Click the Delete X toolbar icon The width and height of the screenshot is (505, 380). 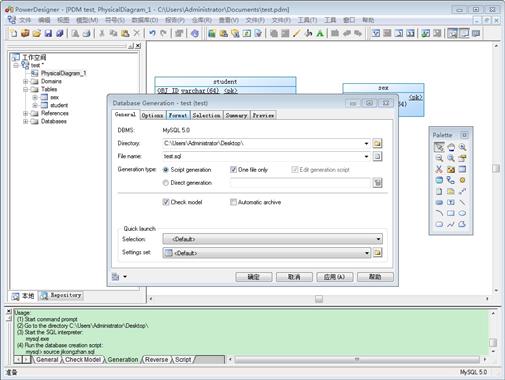[x=137, y=33]
